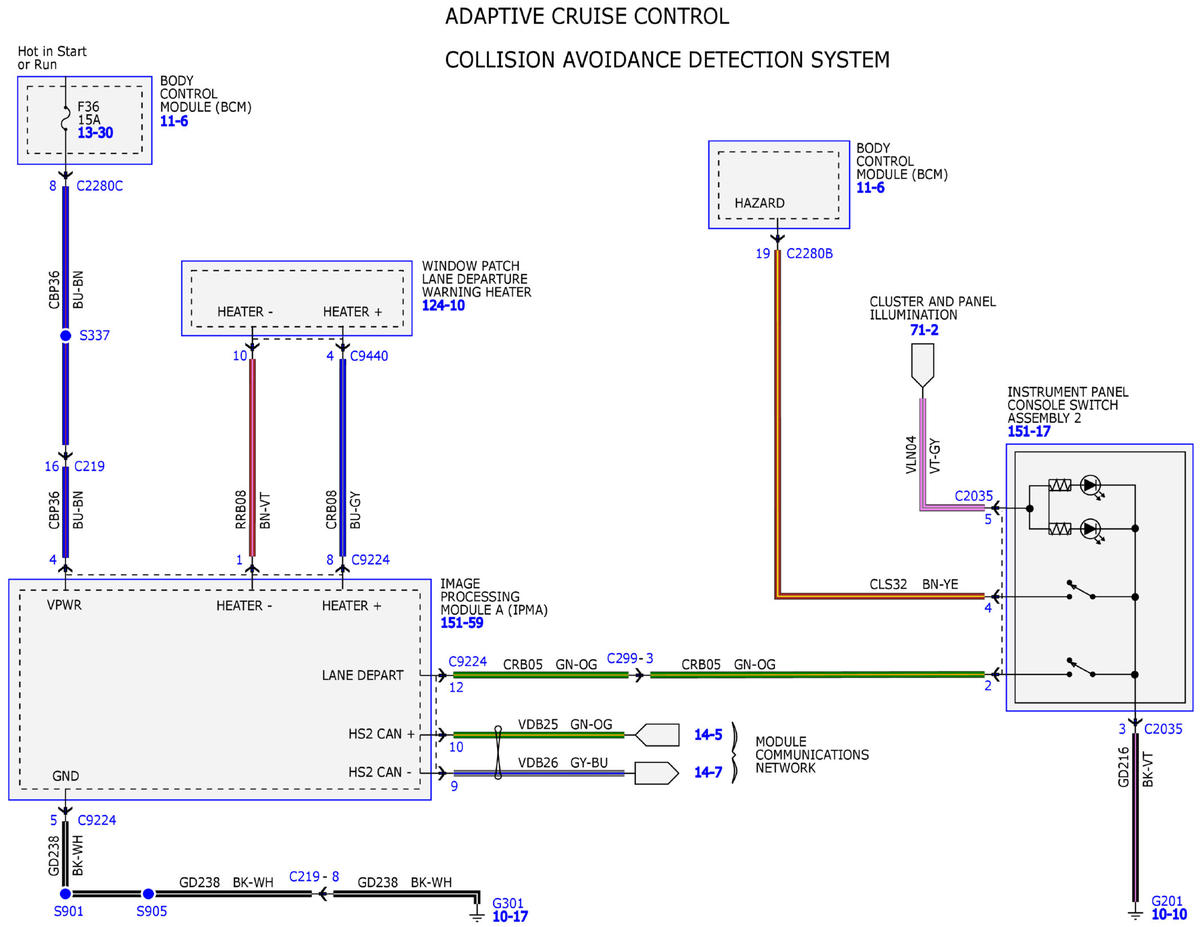Follow the 14-5 HS2 CAN + reference
The height and width of the screenshot is (927, 1200).
(709, 734)
